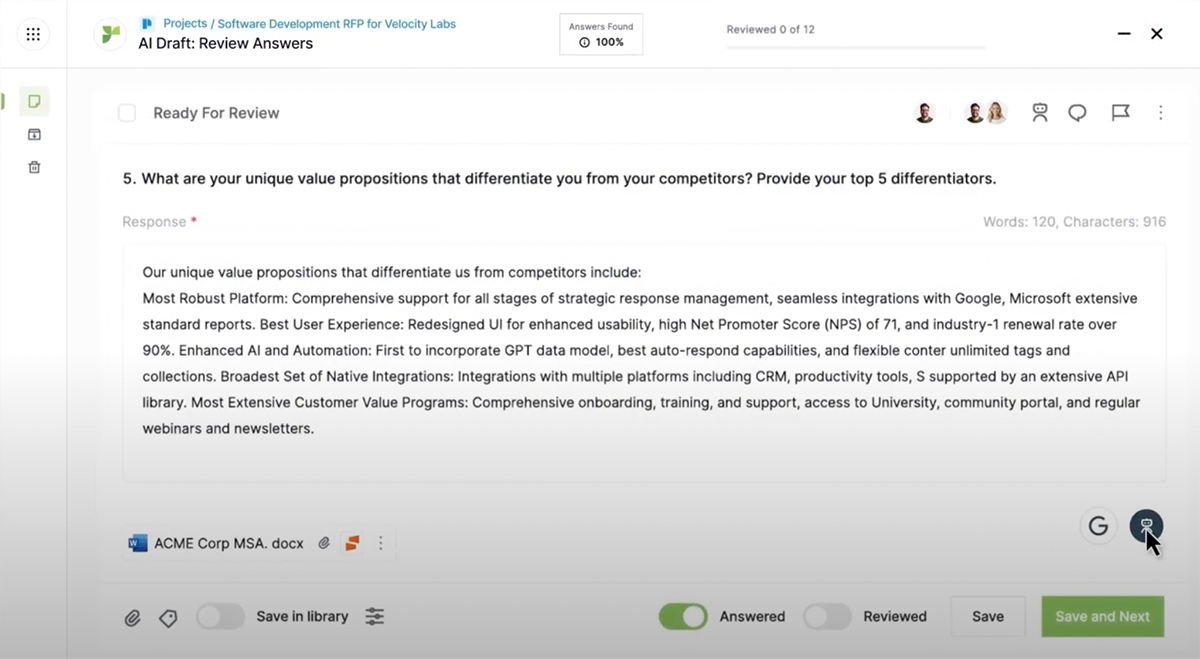1200x659 pixels.
Task: Click the Google G source icon
Action: click(x=1098, y=524)
